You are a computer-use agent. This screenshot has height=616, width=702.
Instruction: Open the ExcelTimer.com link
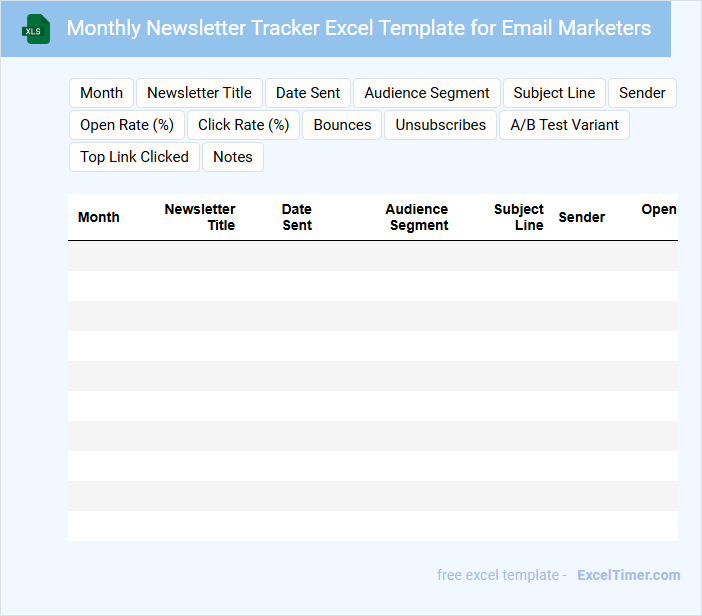pyautogui.click(x=628, y=575)
